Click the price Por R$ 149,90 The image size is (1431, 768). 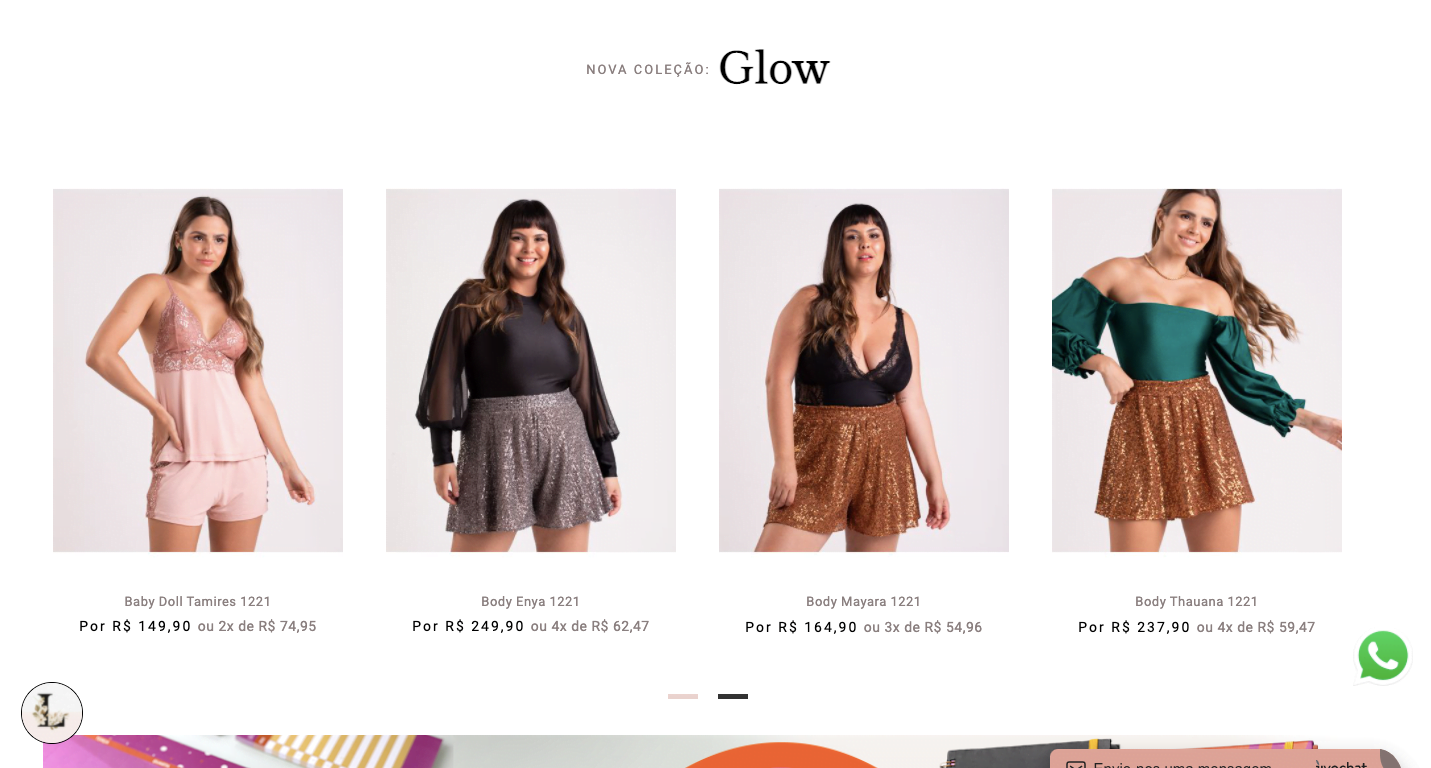(x=135, y=626)
